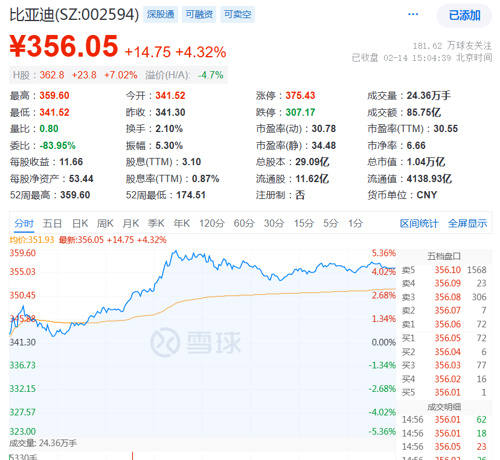Switch to the 日K chart tab

pos(80,223)
